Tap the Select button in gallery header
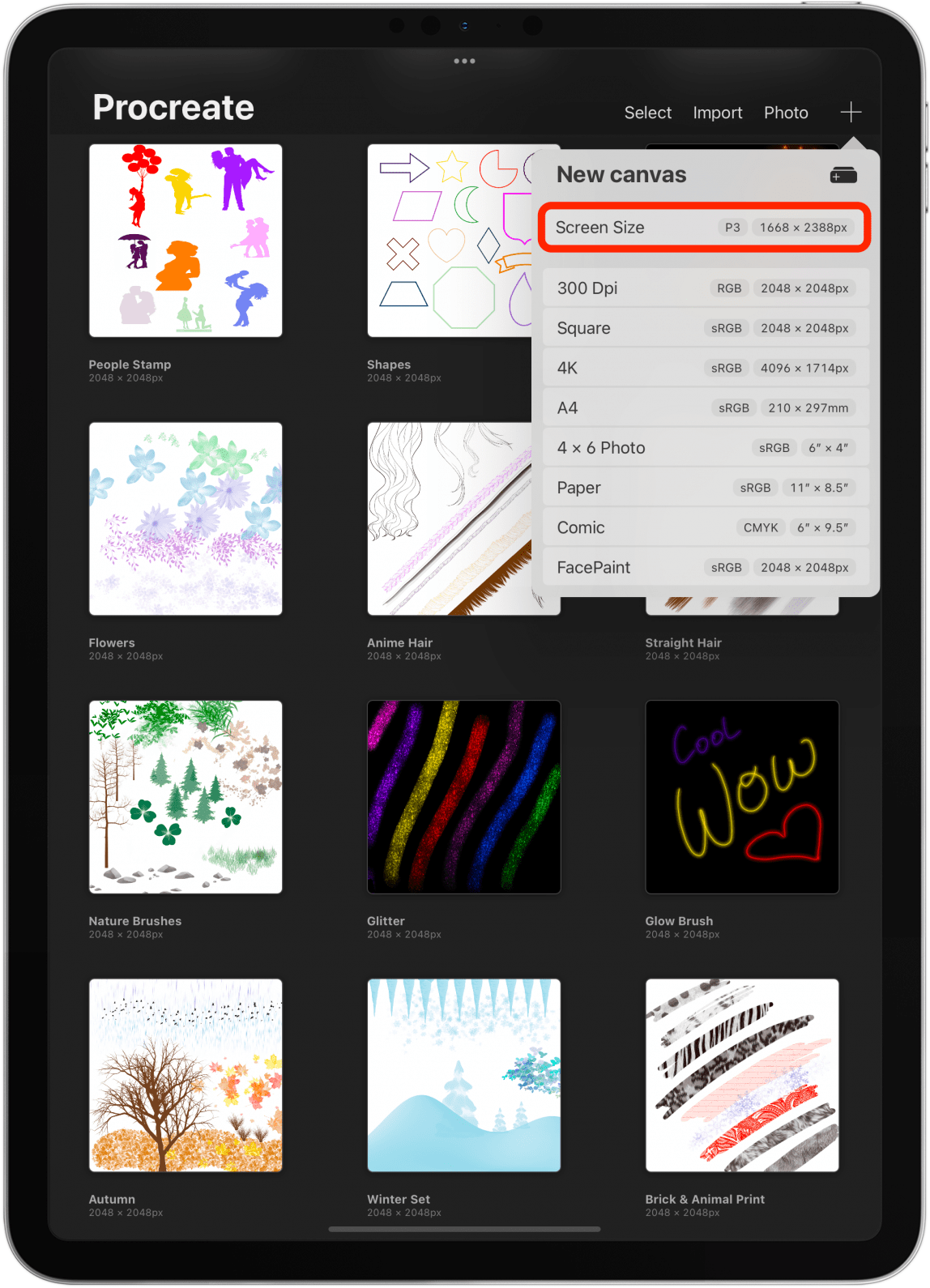 coord(647,113)
